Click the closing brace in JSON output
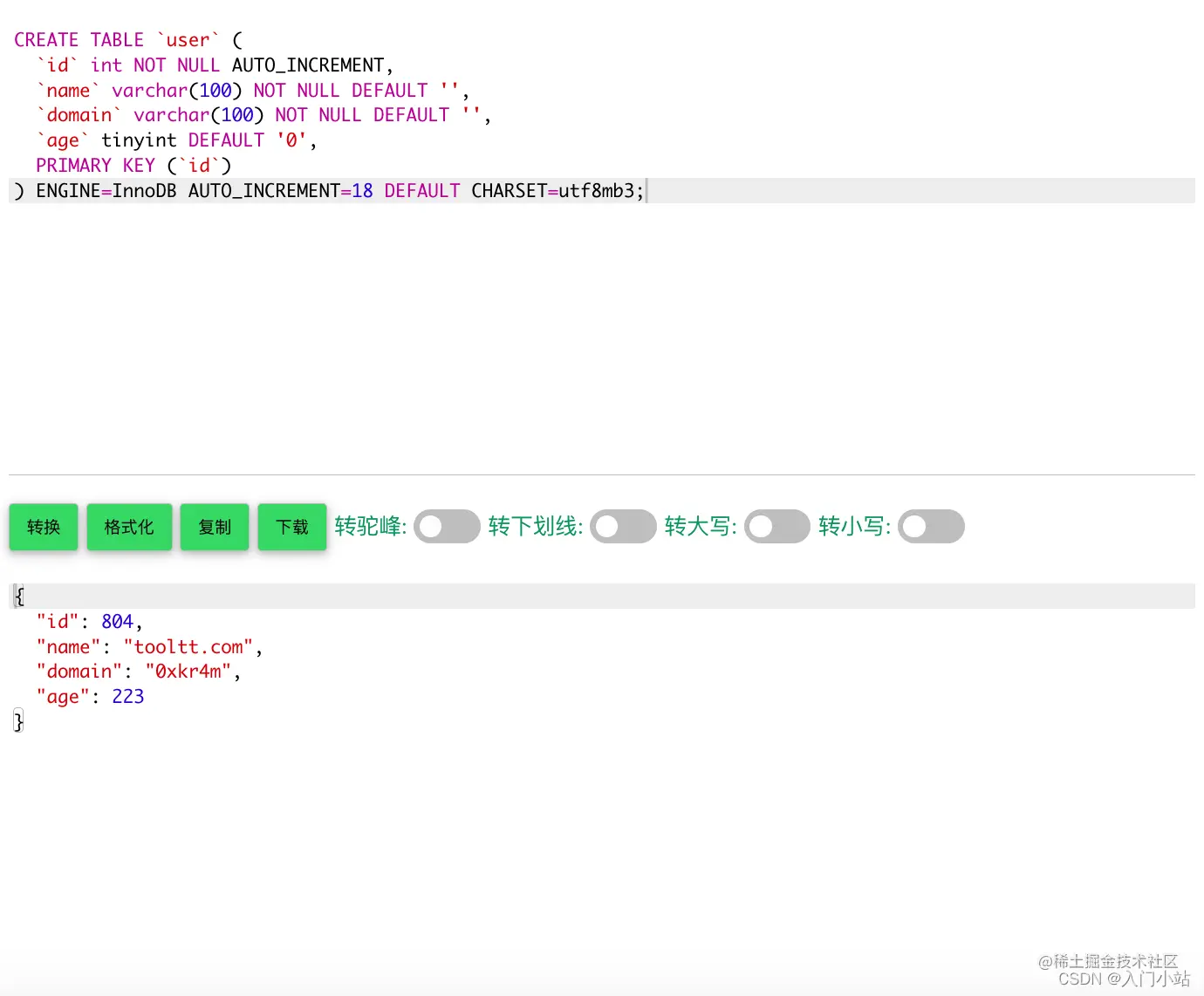Image resolution: width=1204 pixels, height=996 pixels. [18, 721]
